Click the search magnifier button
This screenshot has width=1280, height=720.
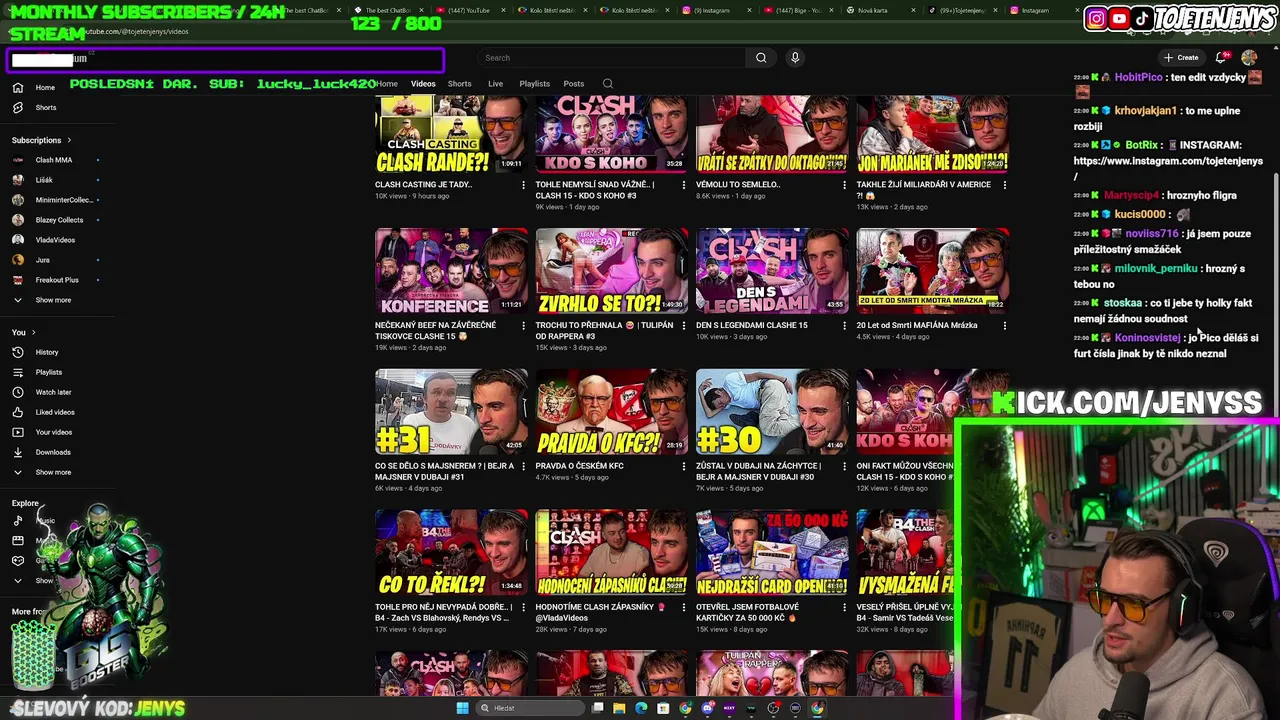coord(761,58)
